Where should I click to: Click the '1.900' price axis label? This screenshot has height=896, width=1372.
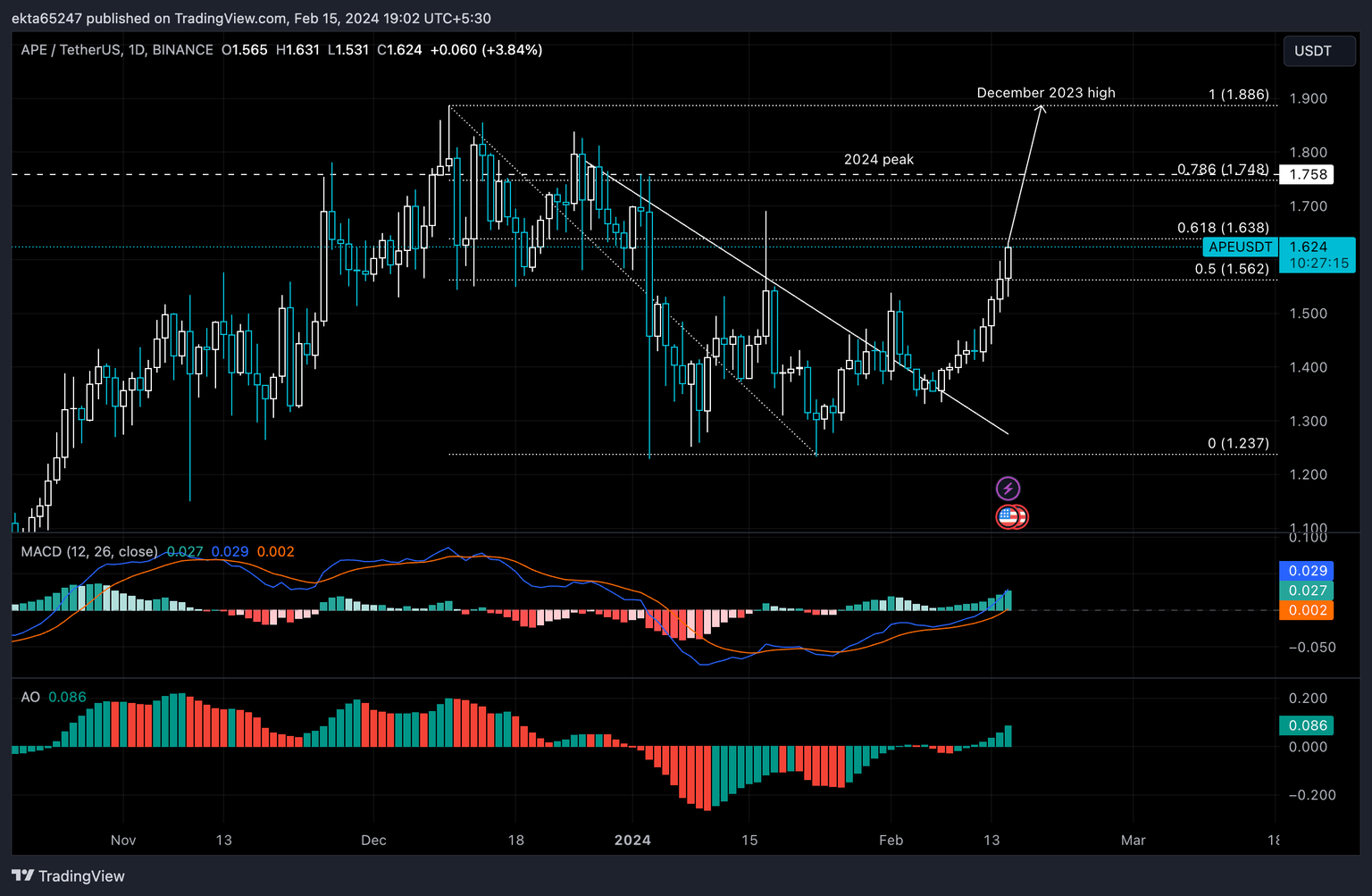(1309, 98)
